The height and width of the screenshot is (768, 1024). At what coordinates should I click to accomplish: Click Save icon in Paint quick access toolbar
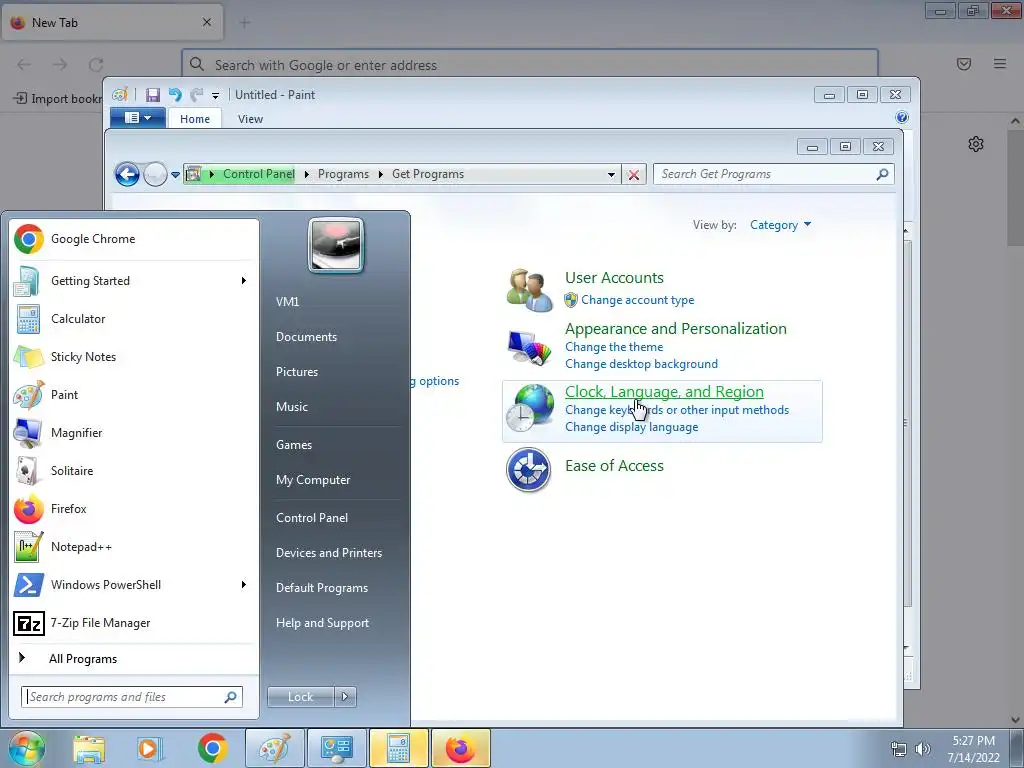tap(152, 95)
